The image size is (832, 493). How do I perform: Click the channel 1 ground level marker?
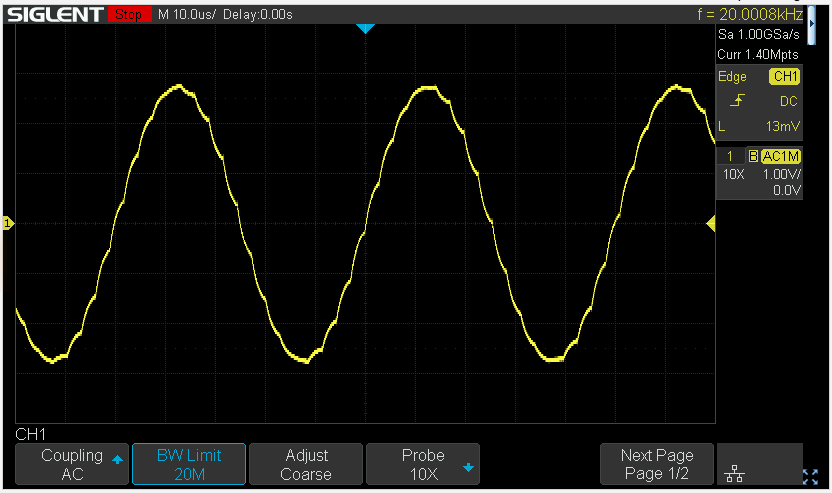7,224
